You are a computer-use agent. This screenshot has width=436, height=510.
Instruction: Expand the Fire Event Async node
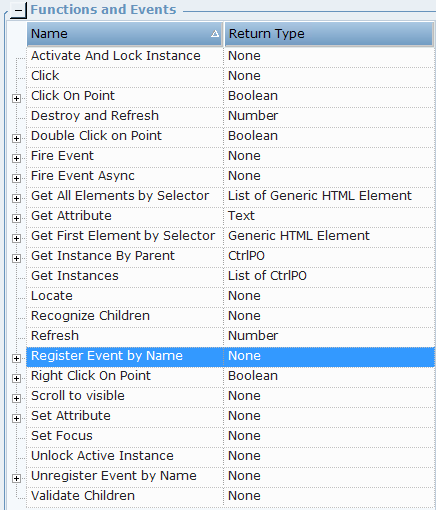(x=16, y=178)
